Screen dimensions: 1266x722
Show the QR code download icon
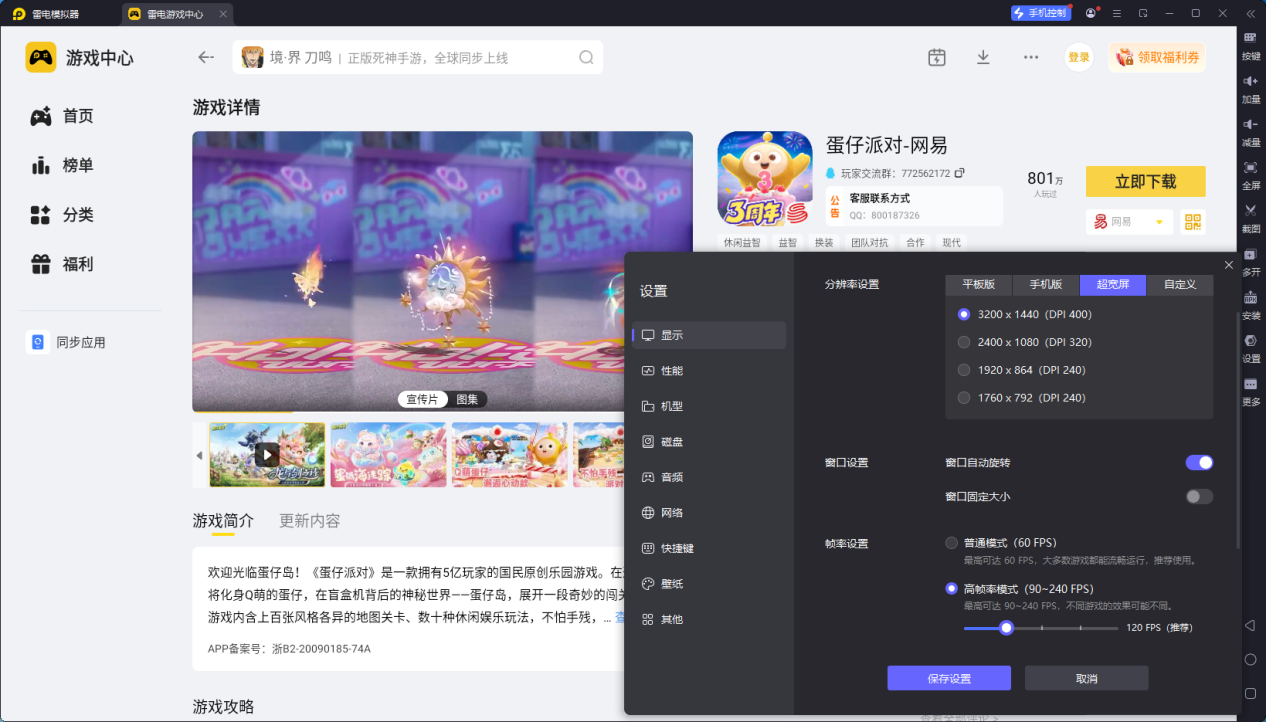point(1192,221)
